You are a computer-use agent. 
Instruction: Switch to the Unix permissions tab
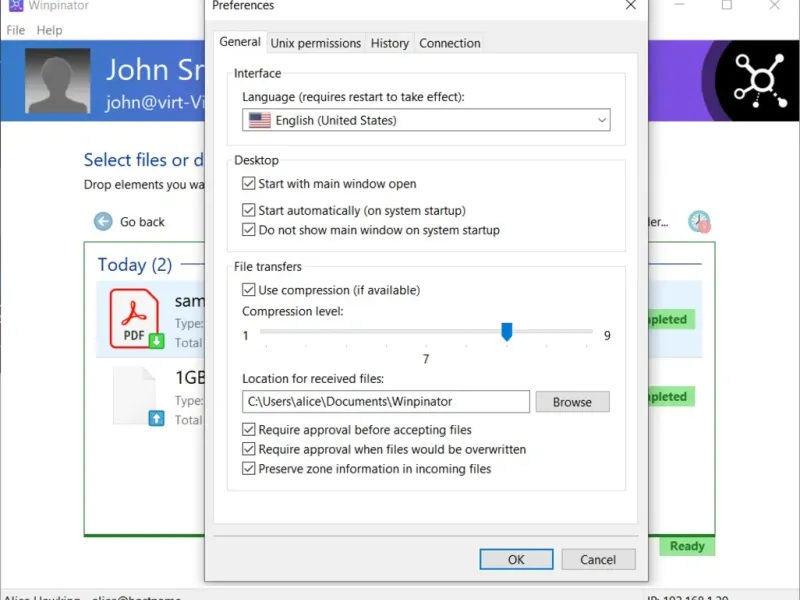tap(316, 43)
